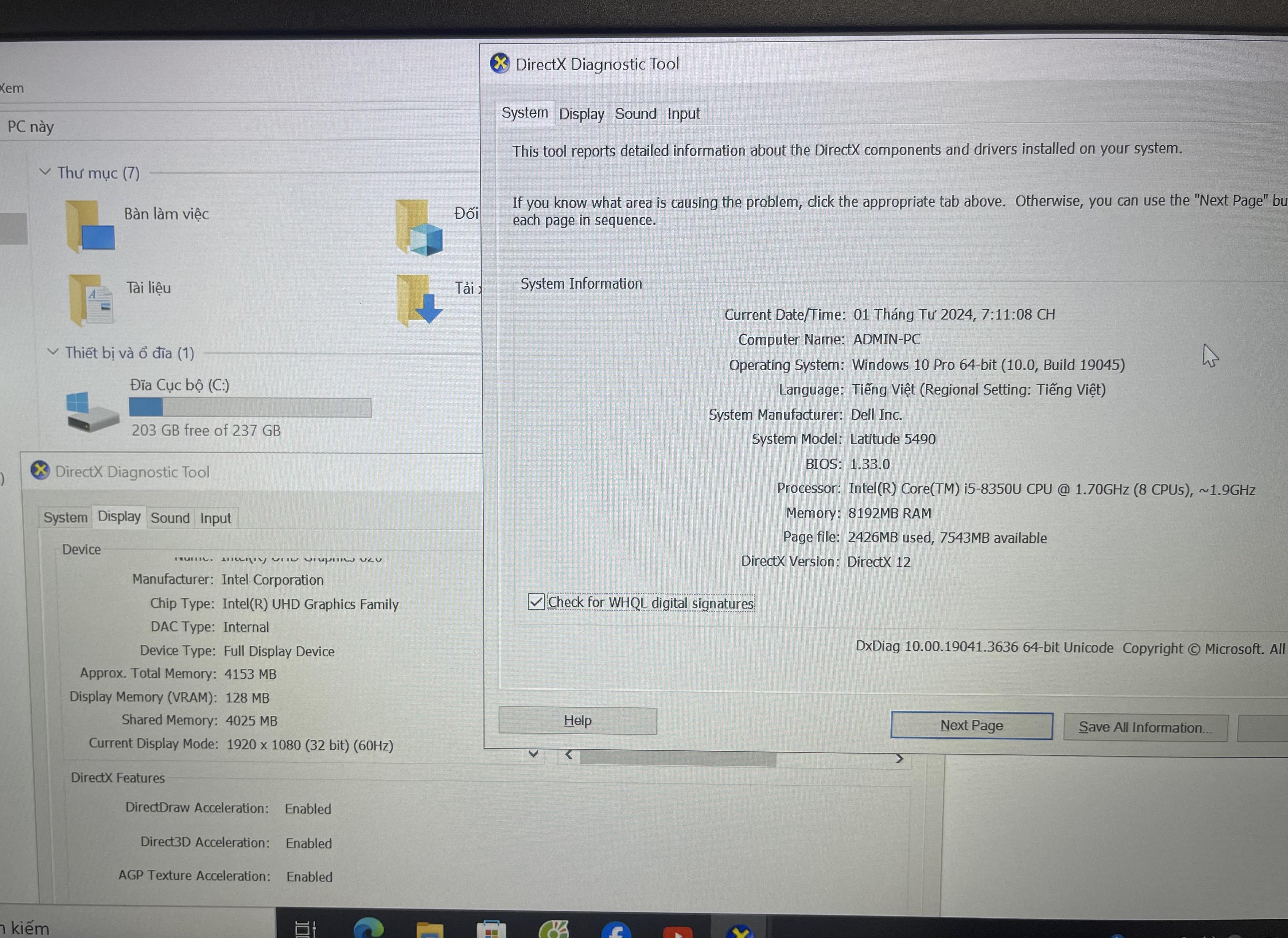
Task: Select Display tab in background DxDiag window
Action: 119,516
